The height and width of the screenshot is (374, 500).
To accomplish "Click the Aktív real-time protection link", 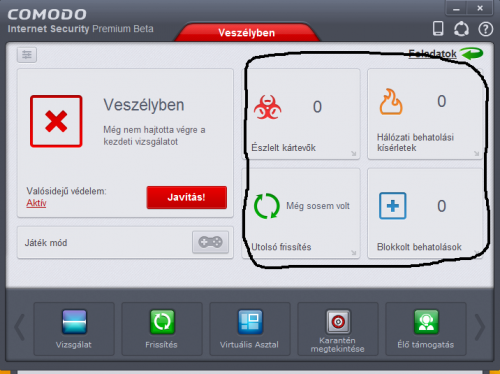I will (36, 203).
